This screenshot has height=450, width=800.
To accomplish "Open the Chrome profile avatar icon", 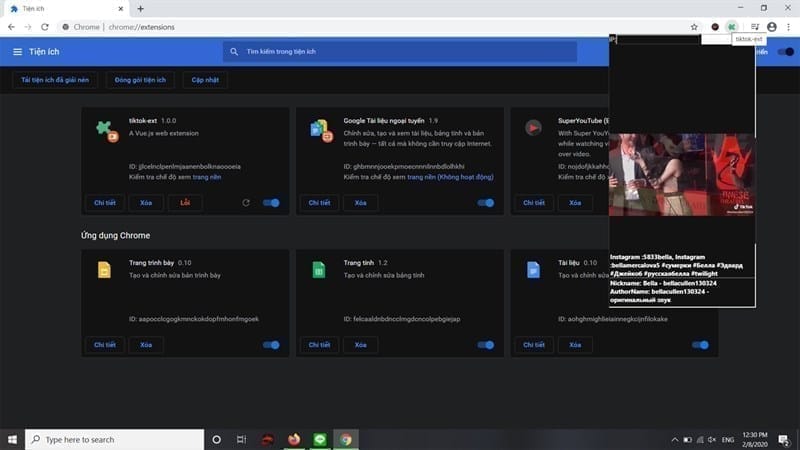I will (x=771, y=27).
